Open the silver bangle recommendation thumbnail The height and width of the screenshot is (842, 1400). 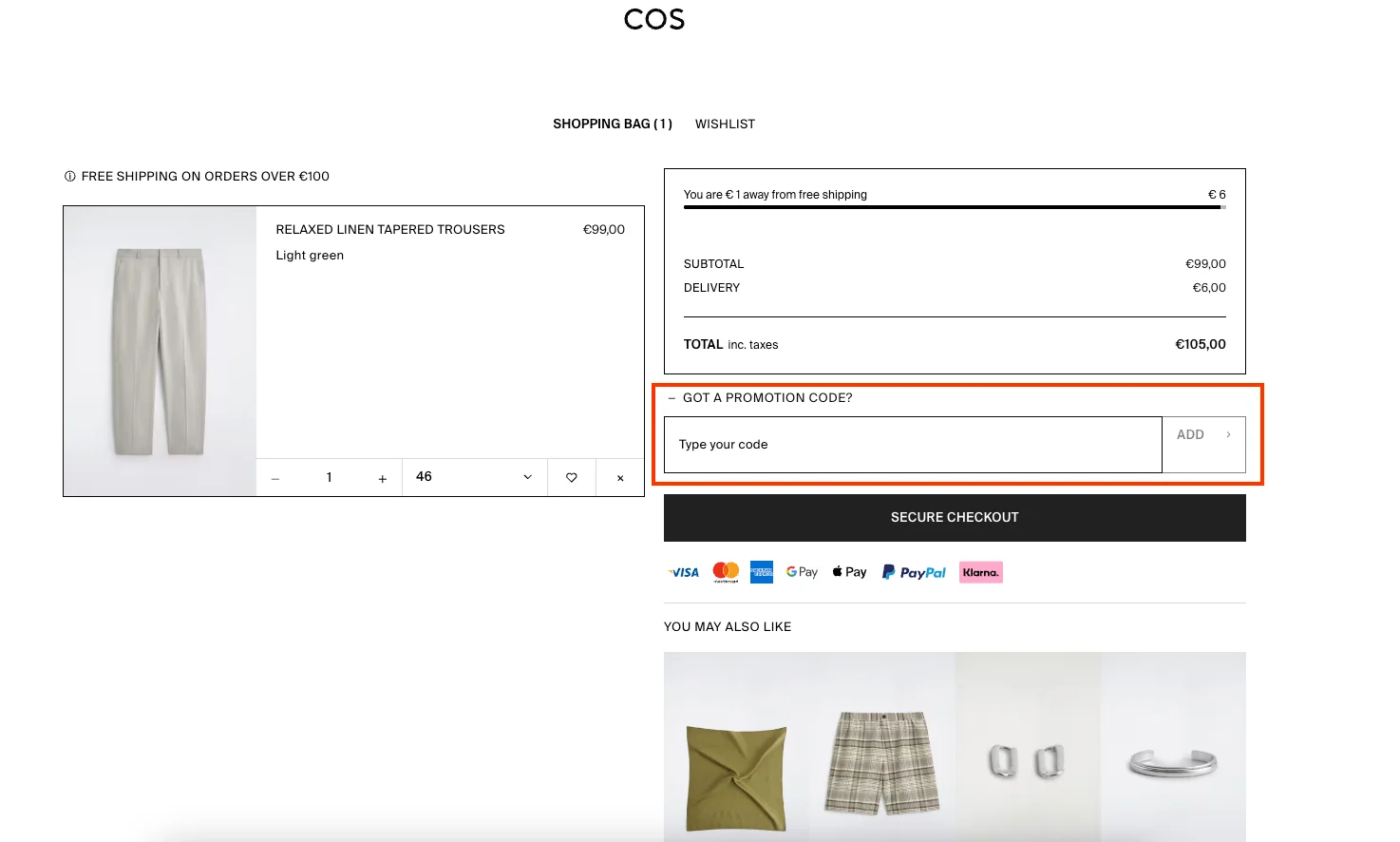pos(1173,747)
